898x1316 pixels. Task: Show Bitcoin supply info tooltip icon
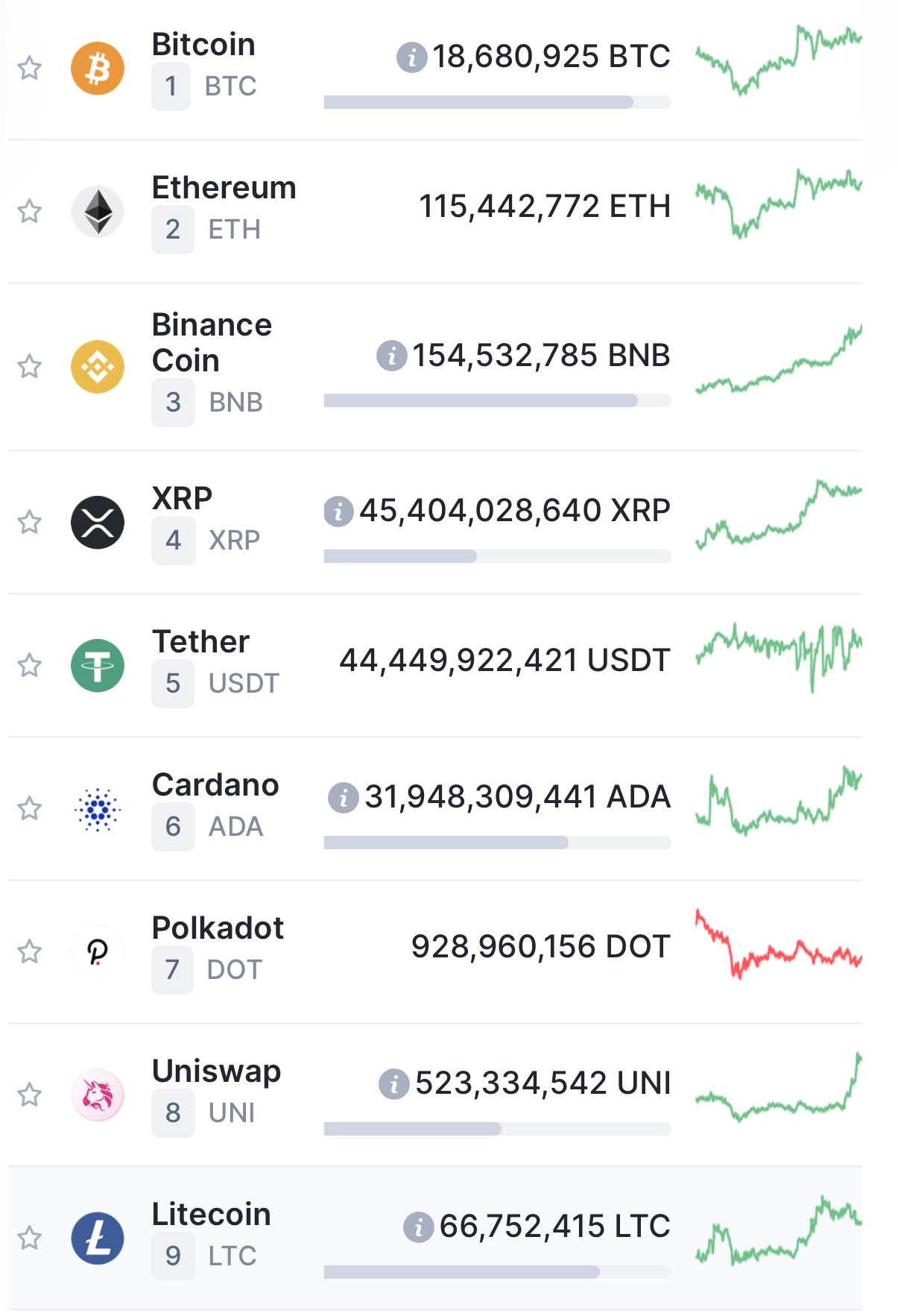coord(411,57)
